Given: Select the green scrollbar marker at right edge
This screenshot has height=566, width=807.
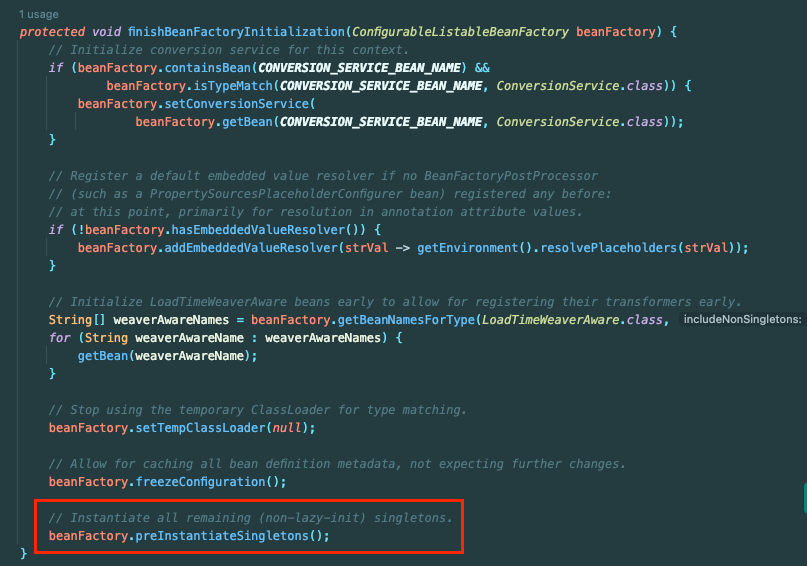Looking at the screenshot, I should pos(805,498).
